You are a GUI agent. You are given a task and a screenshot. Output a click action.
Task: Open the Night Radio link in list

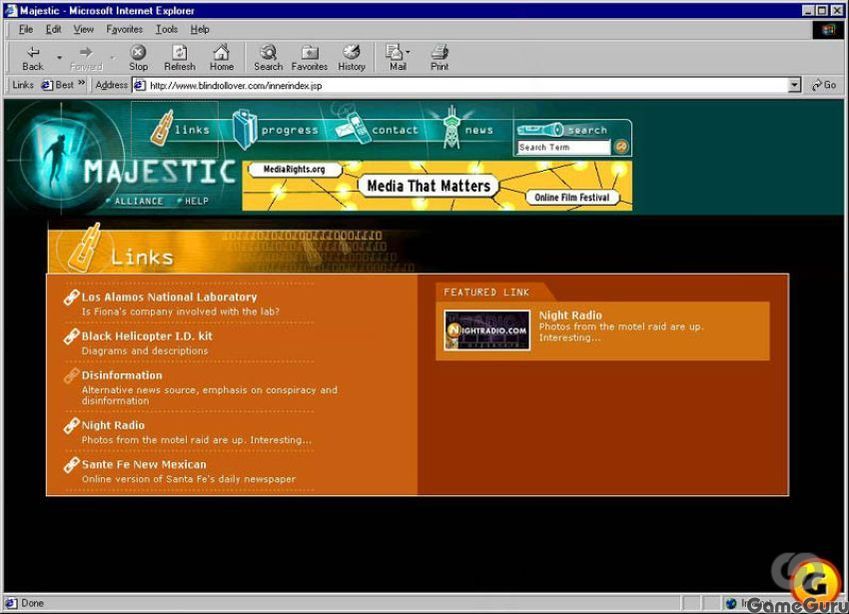[x=113, y=425]
